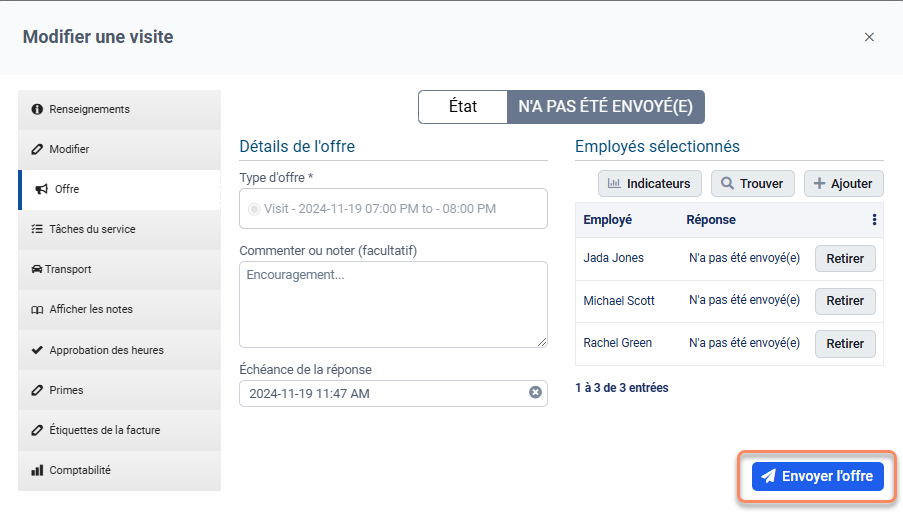Switch to the Comptabilité tab
The height and width of the screenshot is (512, 903).
tap(119, 470)
